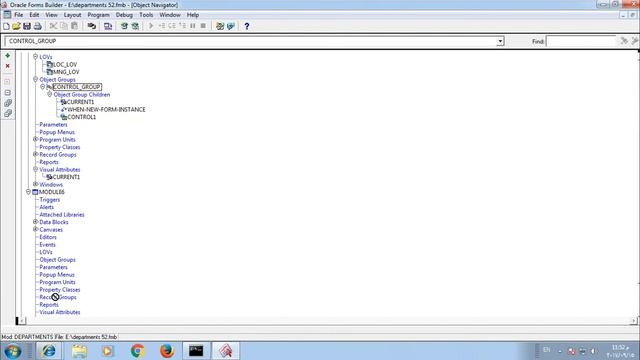Click the Connect to database icon
This screenshot has width=640, height=360.
91,26
